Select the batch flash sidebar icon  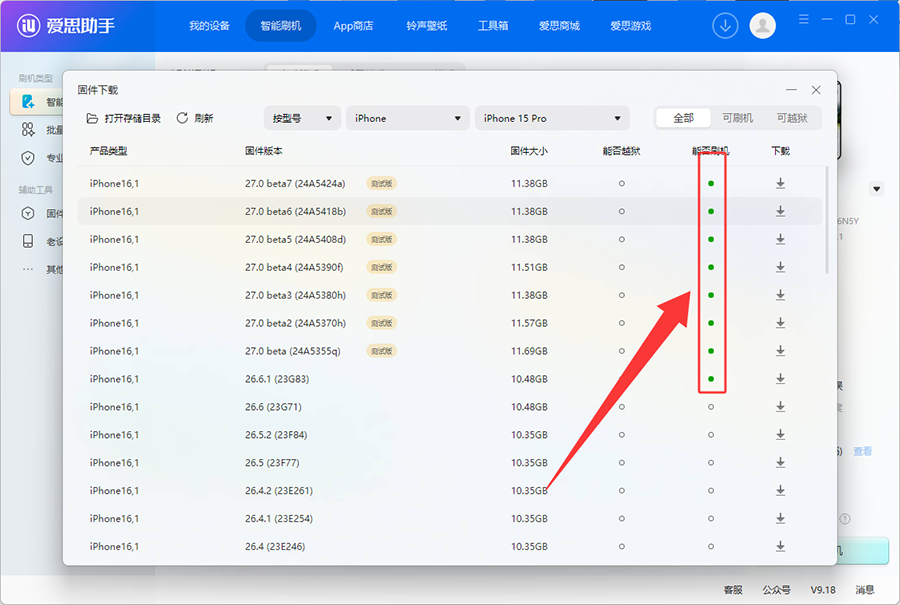click(28, 130)
